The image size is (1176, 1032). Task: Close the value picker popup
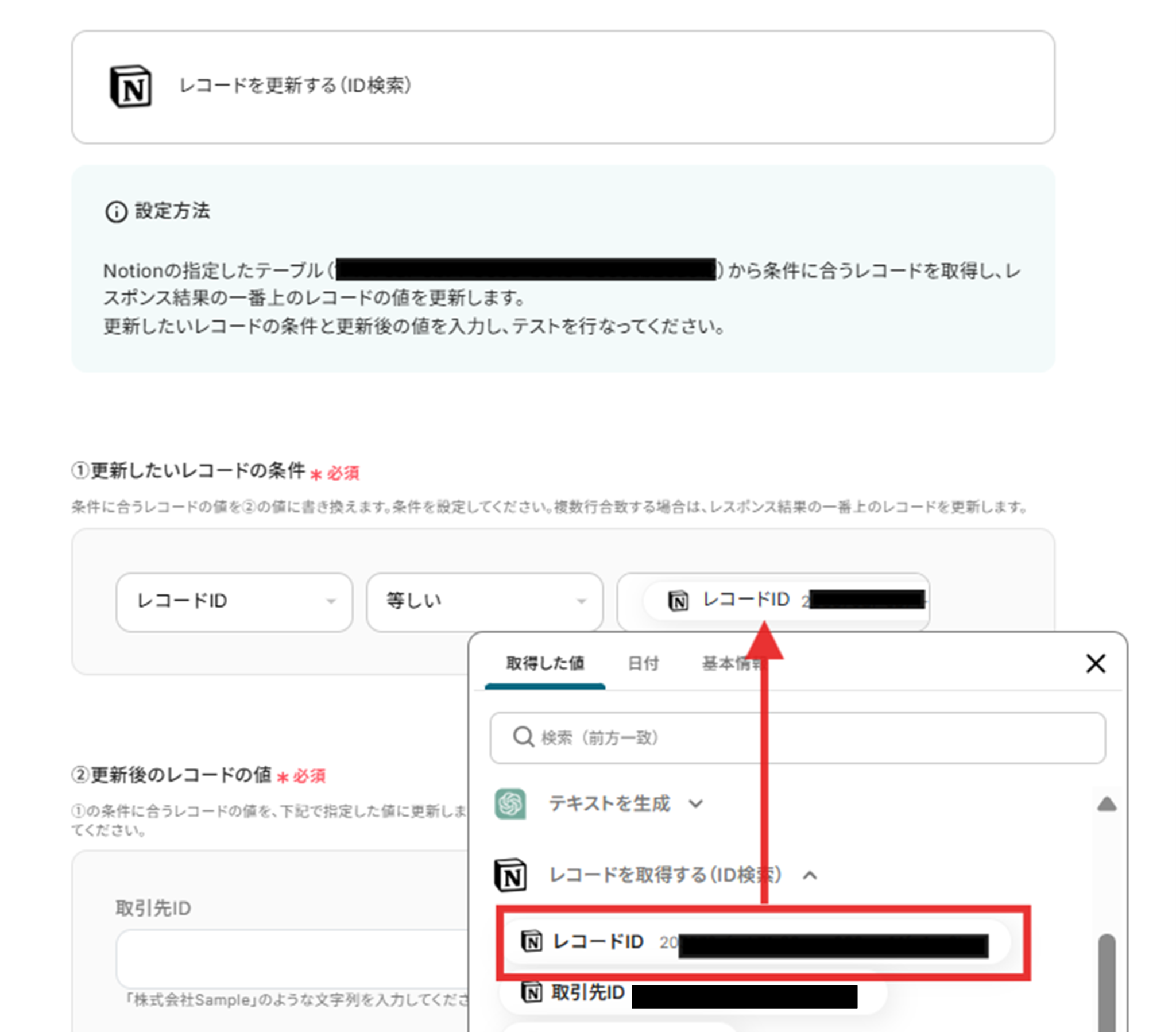(1095, 664)
